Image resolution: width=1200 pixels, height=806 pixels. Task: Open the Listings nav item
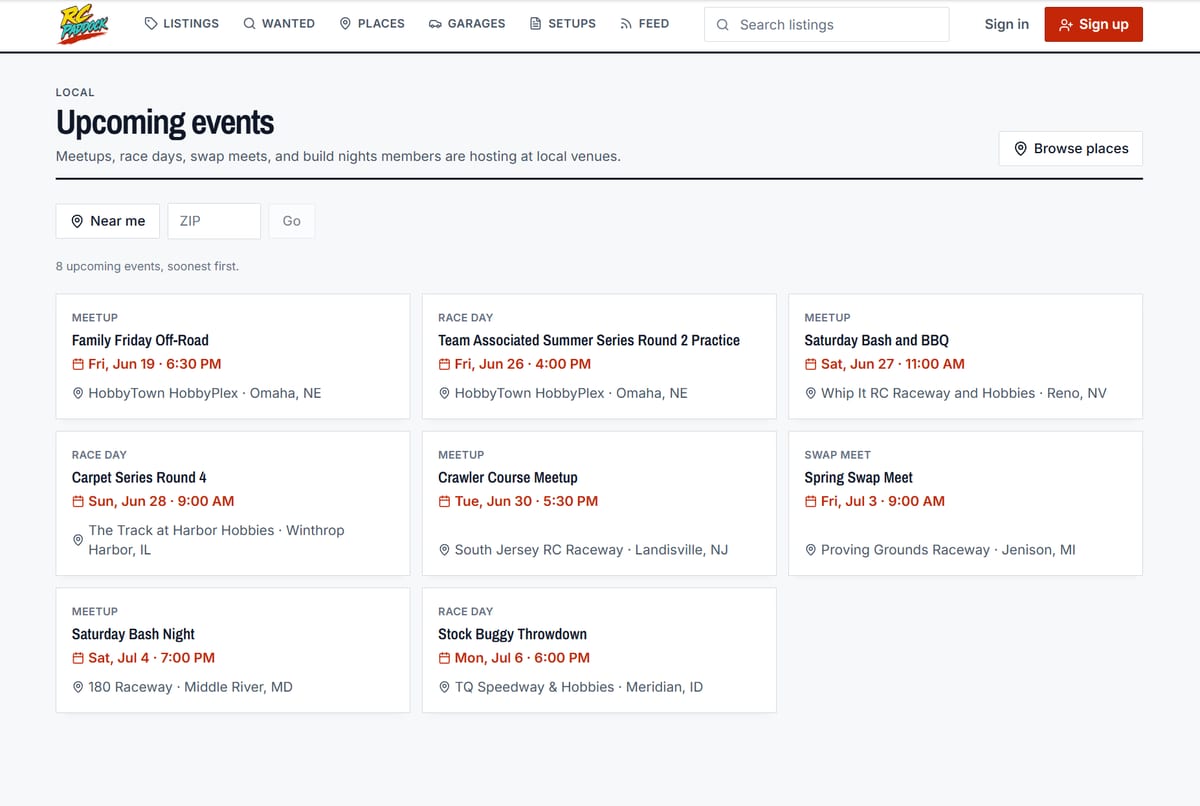[x=181, y=23]
